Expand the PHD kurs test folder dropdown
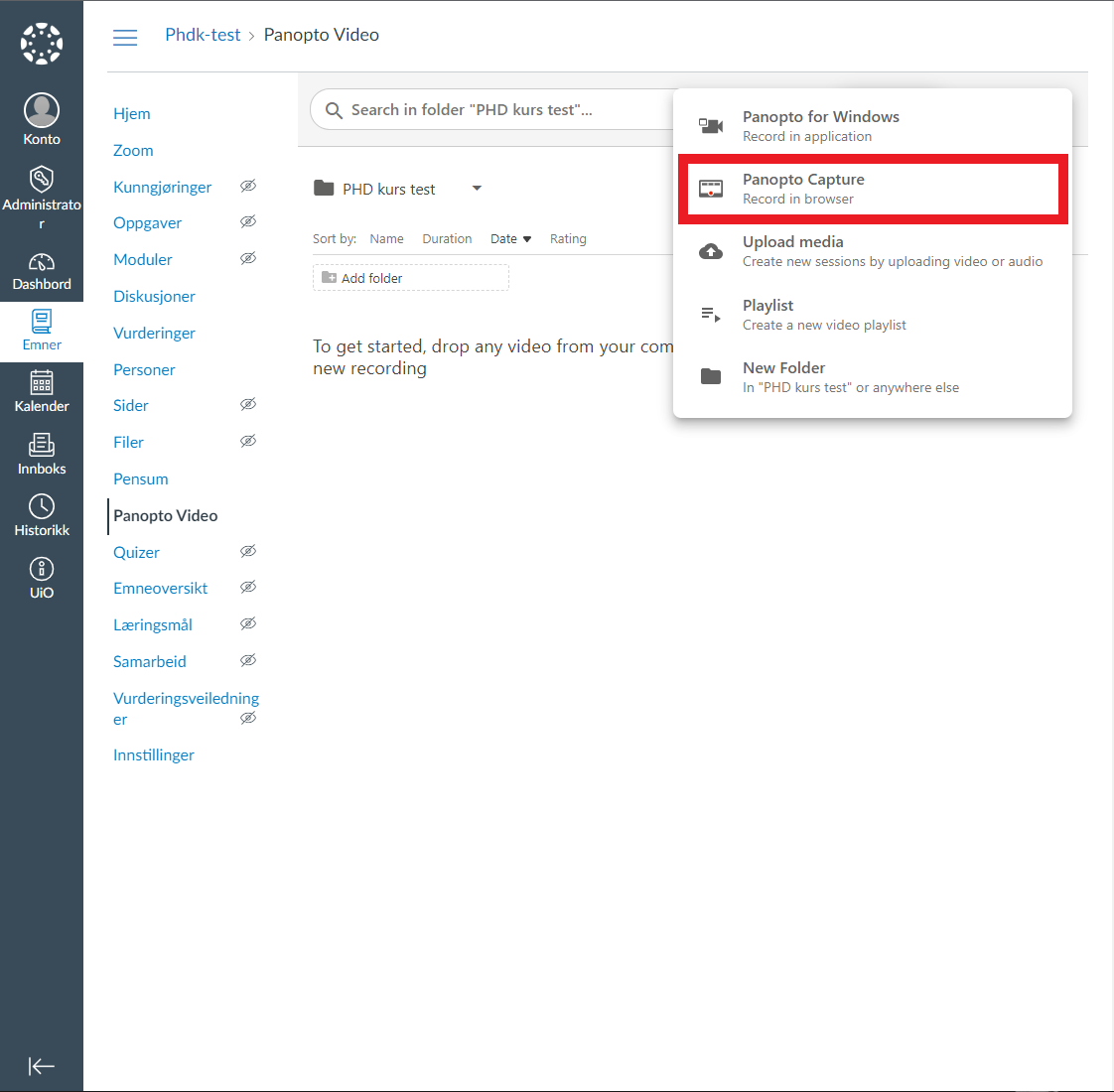 click(477, 189)
